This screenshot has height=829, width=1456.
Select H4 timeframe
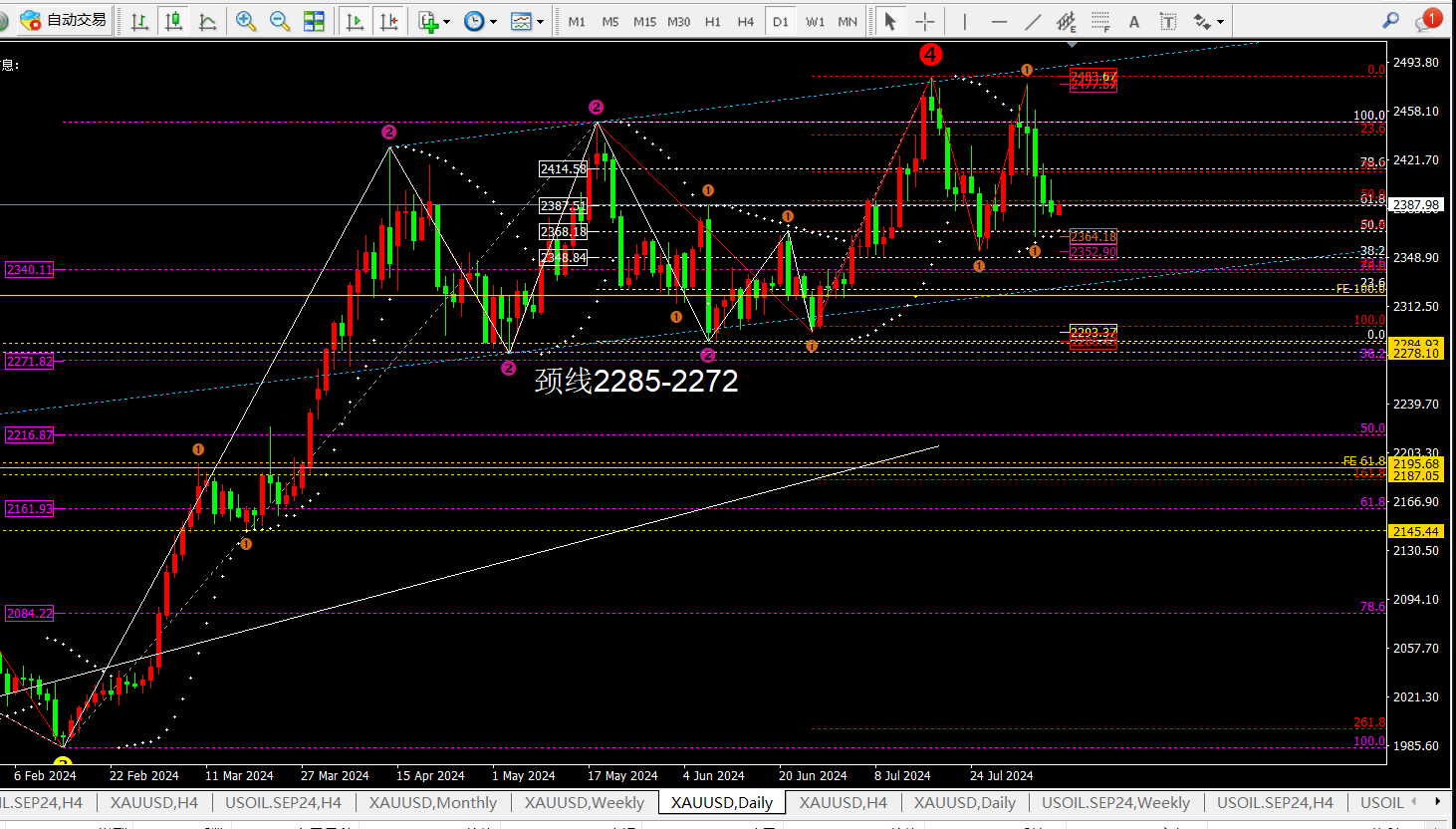(x=746, y=21)
